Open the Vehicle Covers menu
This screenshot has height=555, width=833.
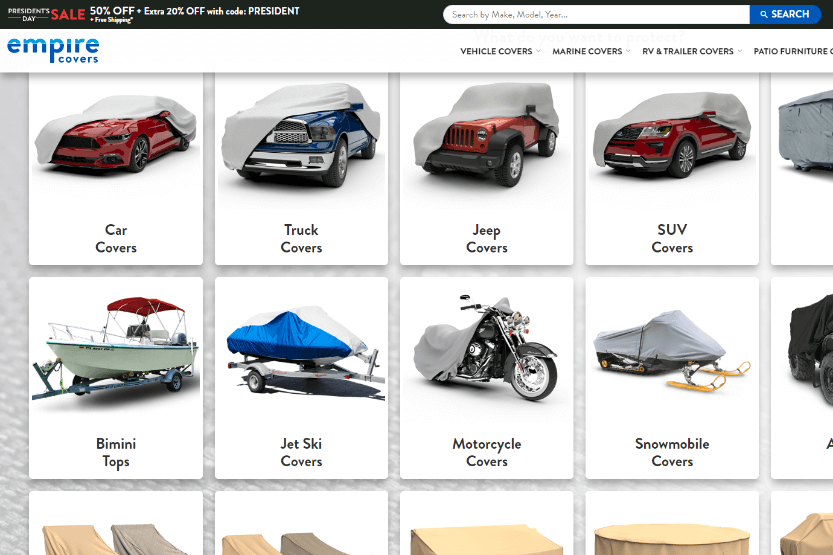click(x=496, y=51)
